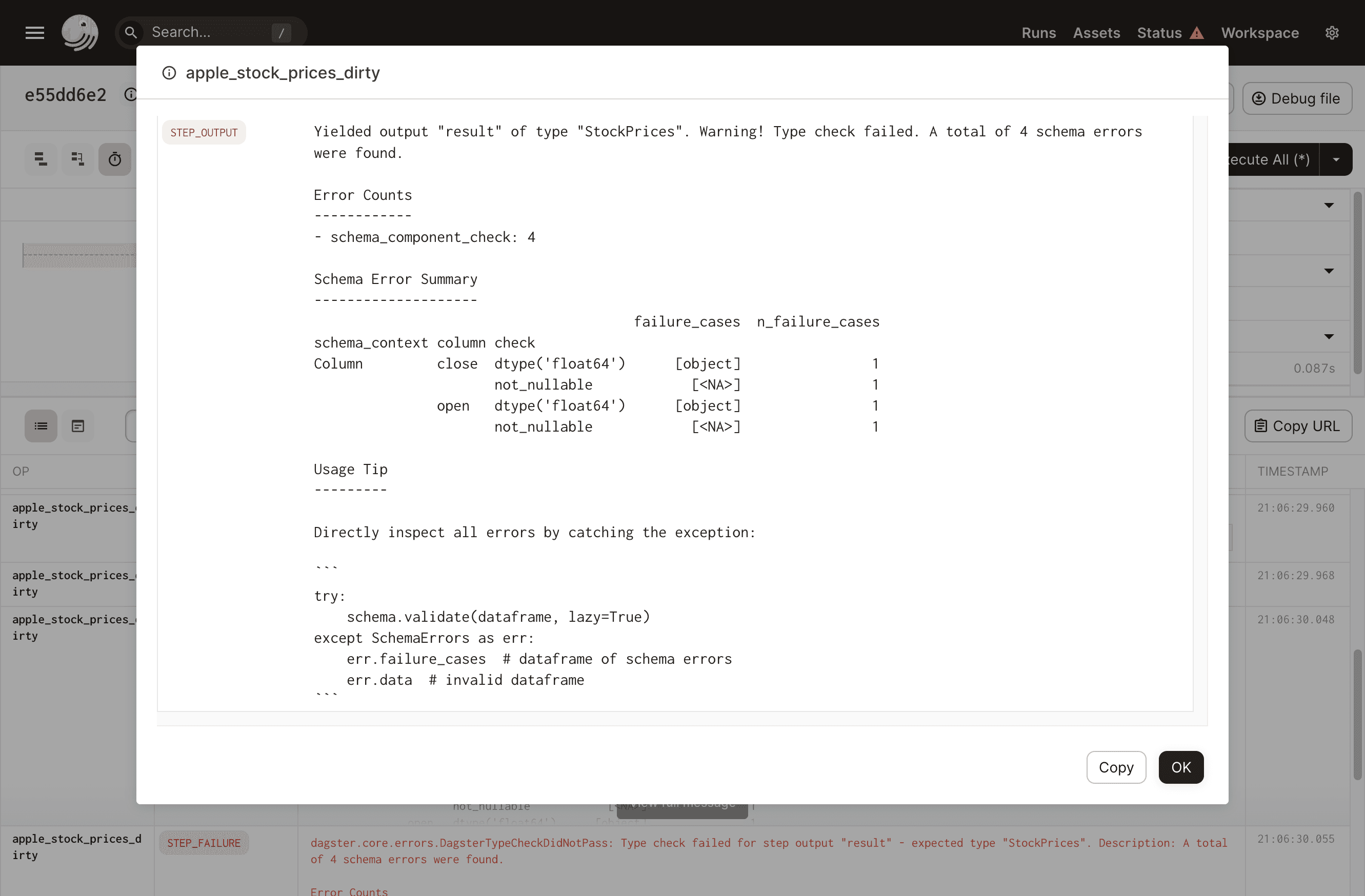Click the Workspace menu item
Image resolution: width=1365 pixels, height=896 pixels.
(x=1260, y=32)
